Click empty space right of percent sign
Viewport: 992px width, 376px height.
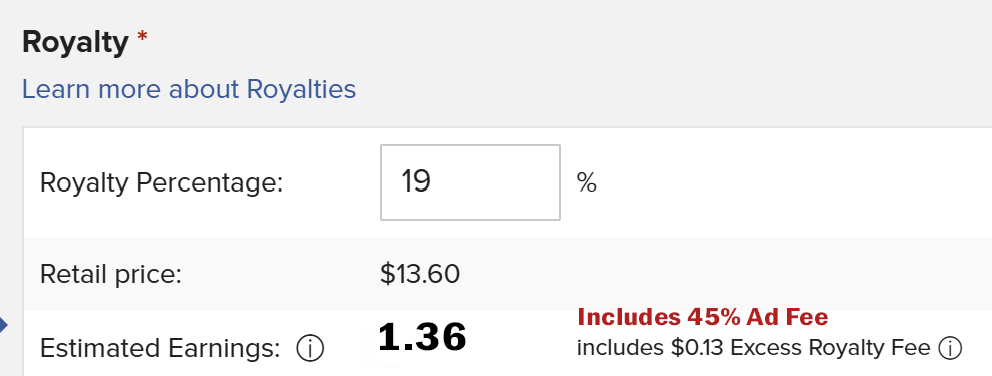(791, 183)
